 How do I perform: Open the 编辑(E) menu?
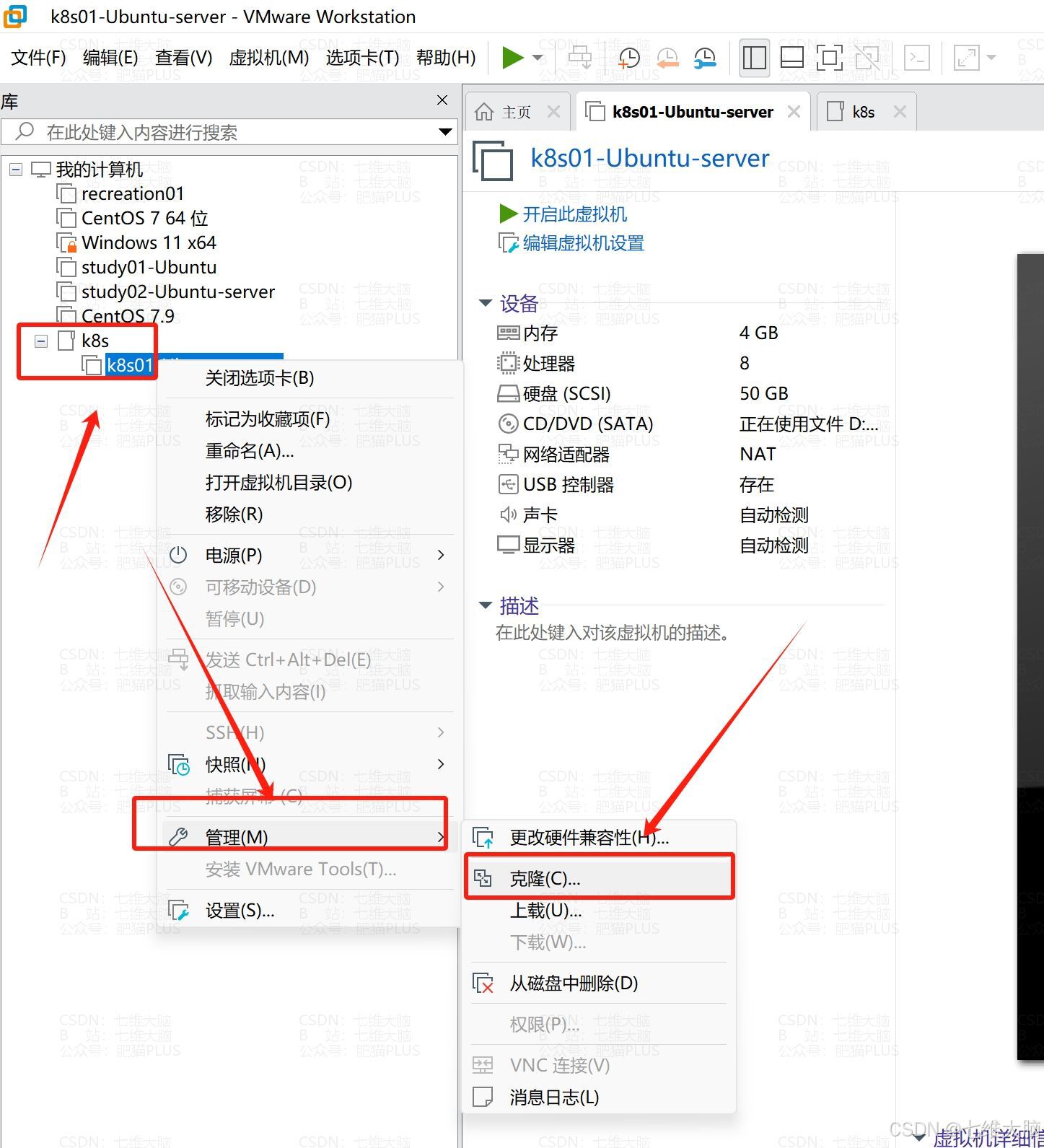click(110, 58)
